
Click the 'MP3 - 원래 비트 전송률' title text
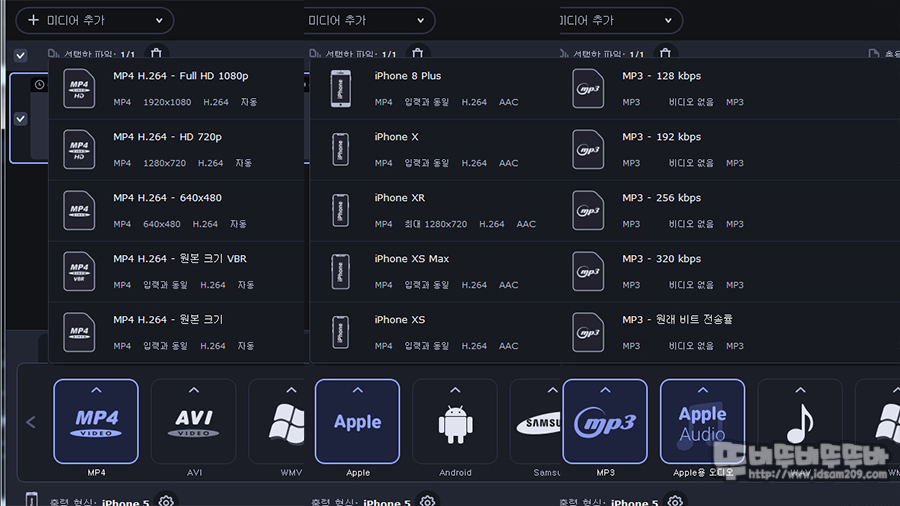(x=677, y=320)
